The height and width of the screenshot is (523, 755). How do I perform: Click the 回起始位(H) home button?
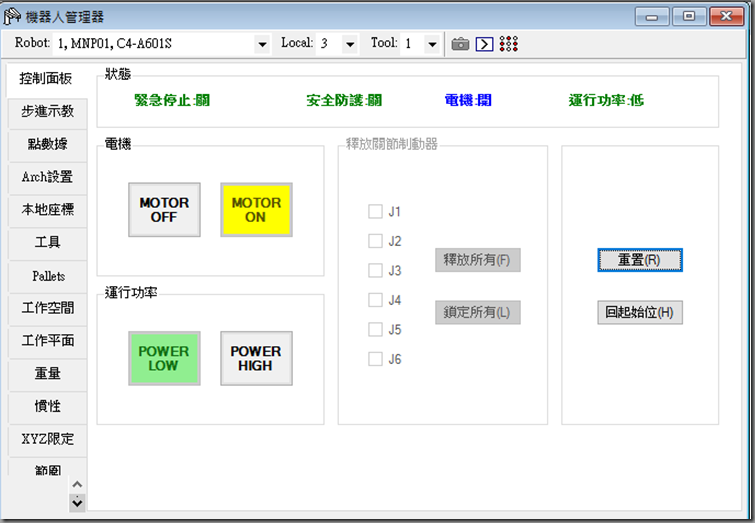(x=640, y=313)
